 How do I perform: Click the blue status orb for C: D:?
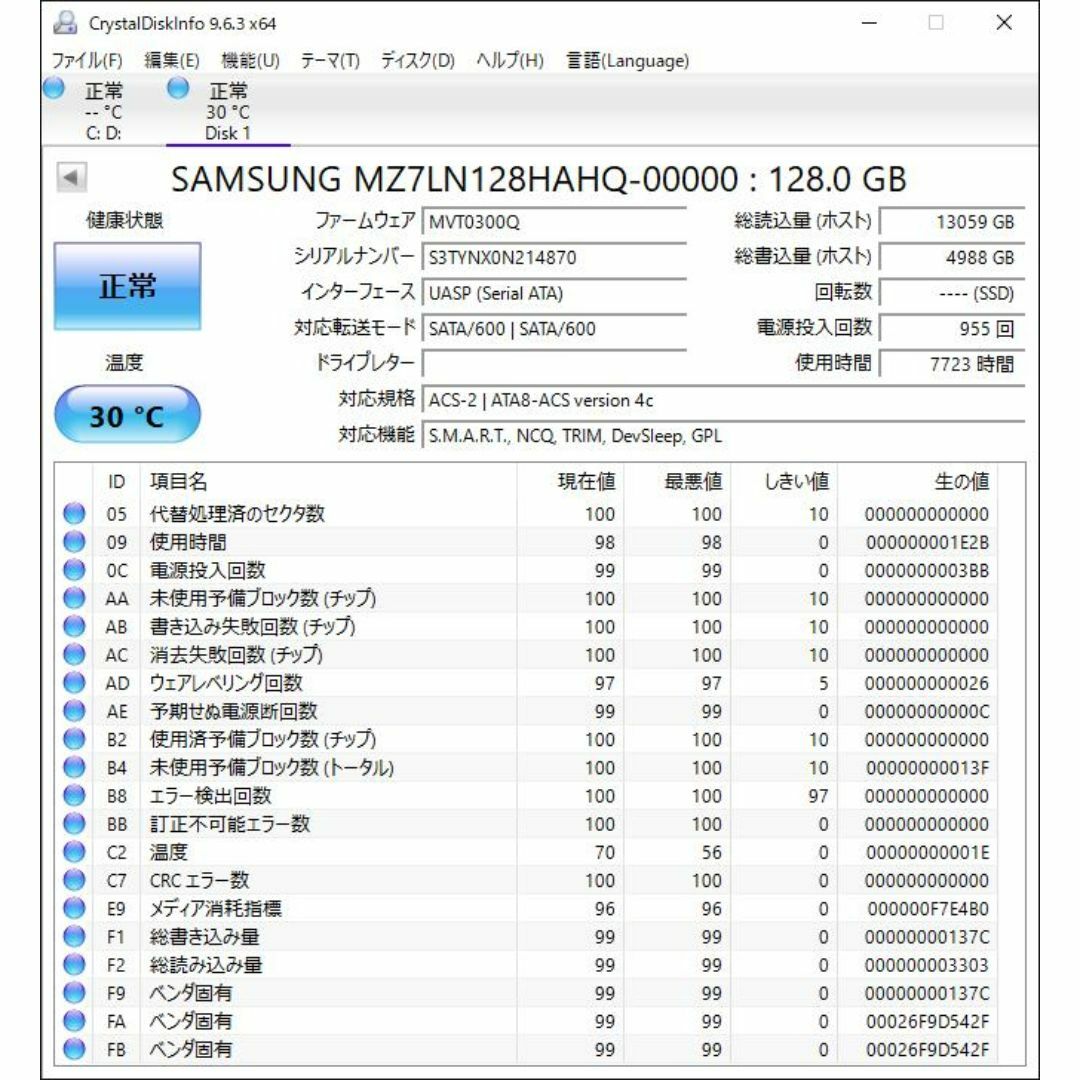click(x=54, y=88)
